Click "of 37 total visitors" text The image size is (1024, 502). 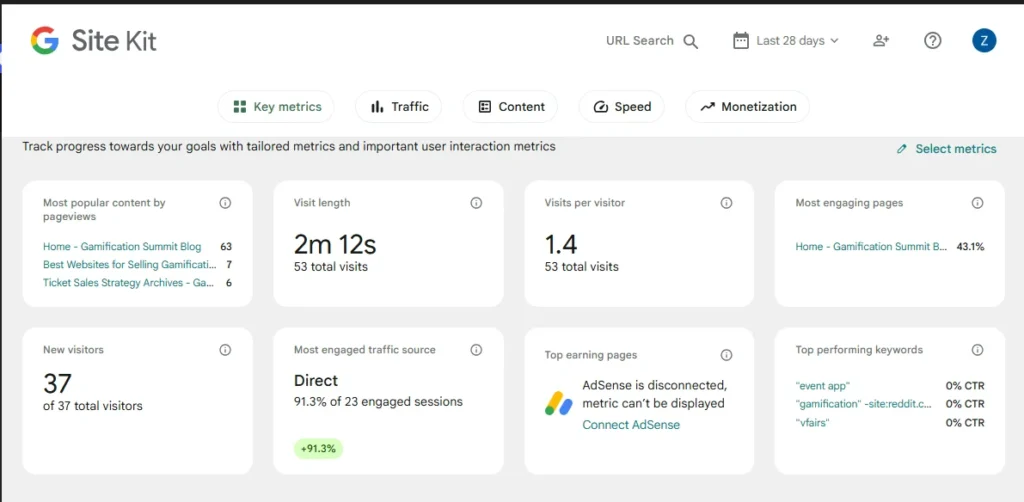click(x=93, y=406)
